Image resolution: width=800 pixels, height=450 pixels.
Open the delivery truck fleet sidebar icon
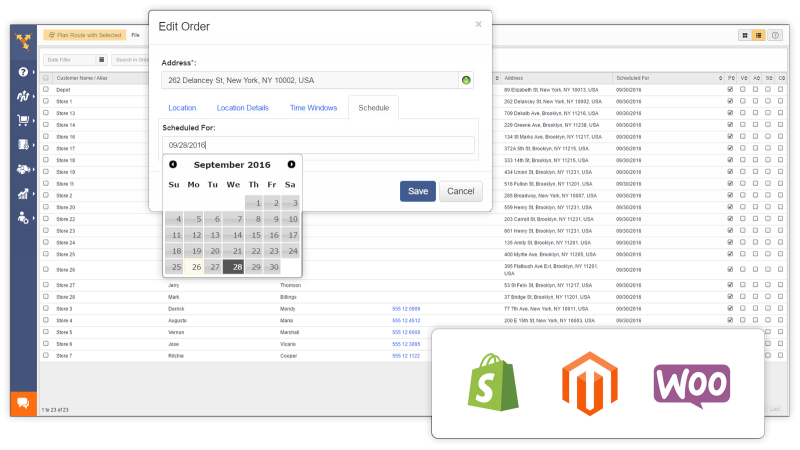(x=23, y=169)
